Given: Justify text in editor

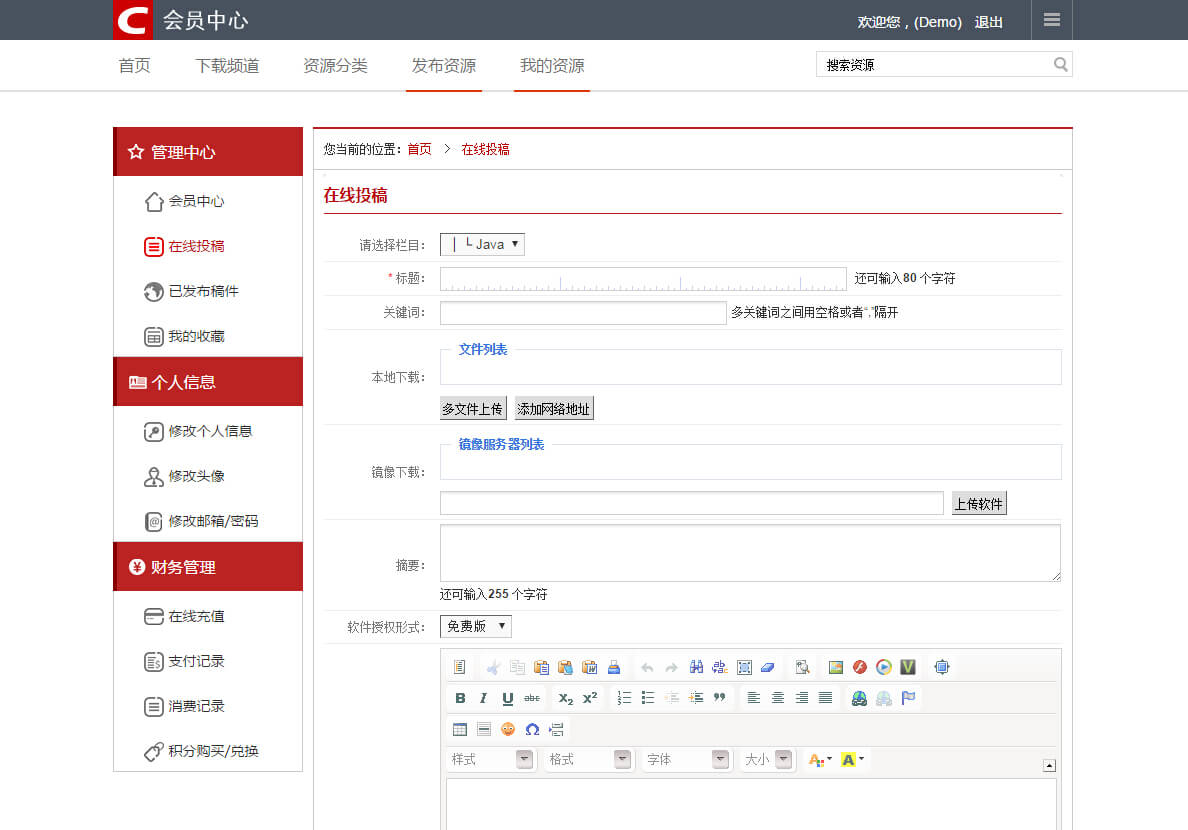Looking at the screenshot, I should pos(826,698).
